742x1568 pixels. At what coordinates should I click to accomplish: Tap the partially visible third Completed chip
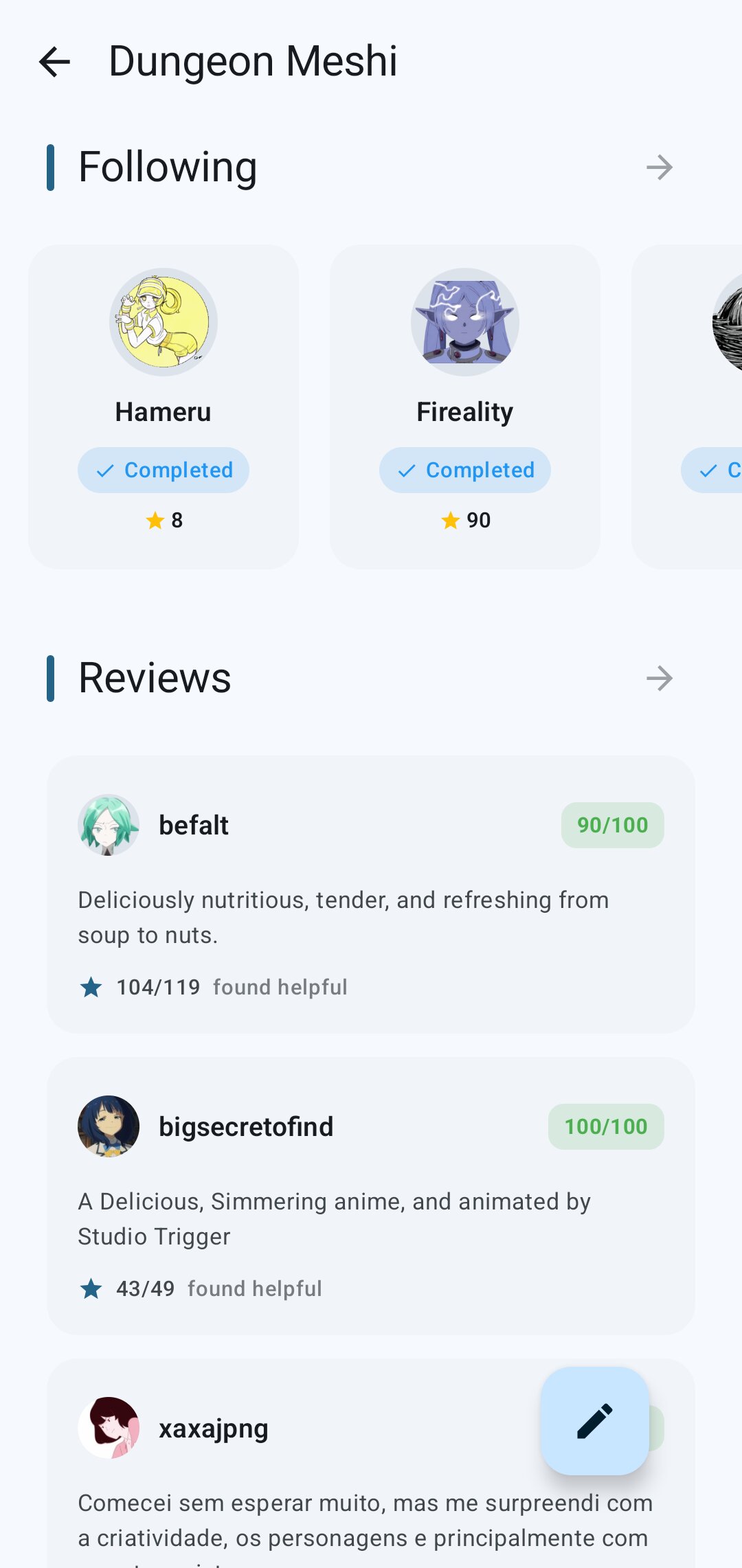coord(712,470)
